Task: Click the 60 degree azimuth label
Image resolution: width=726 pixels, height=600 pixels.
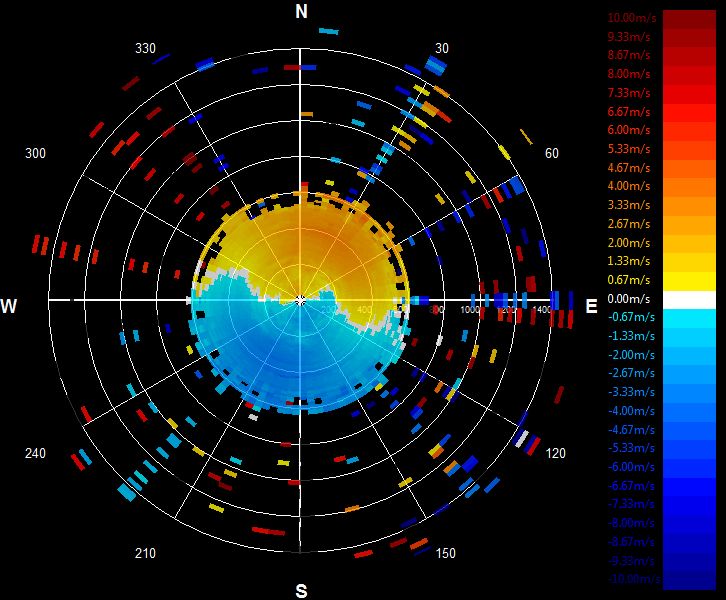Action: click(551, 153)
